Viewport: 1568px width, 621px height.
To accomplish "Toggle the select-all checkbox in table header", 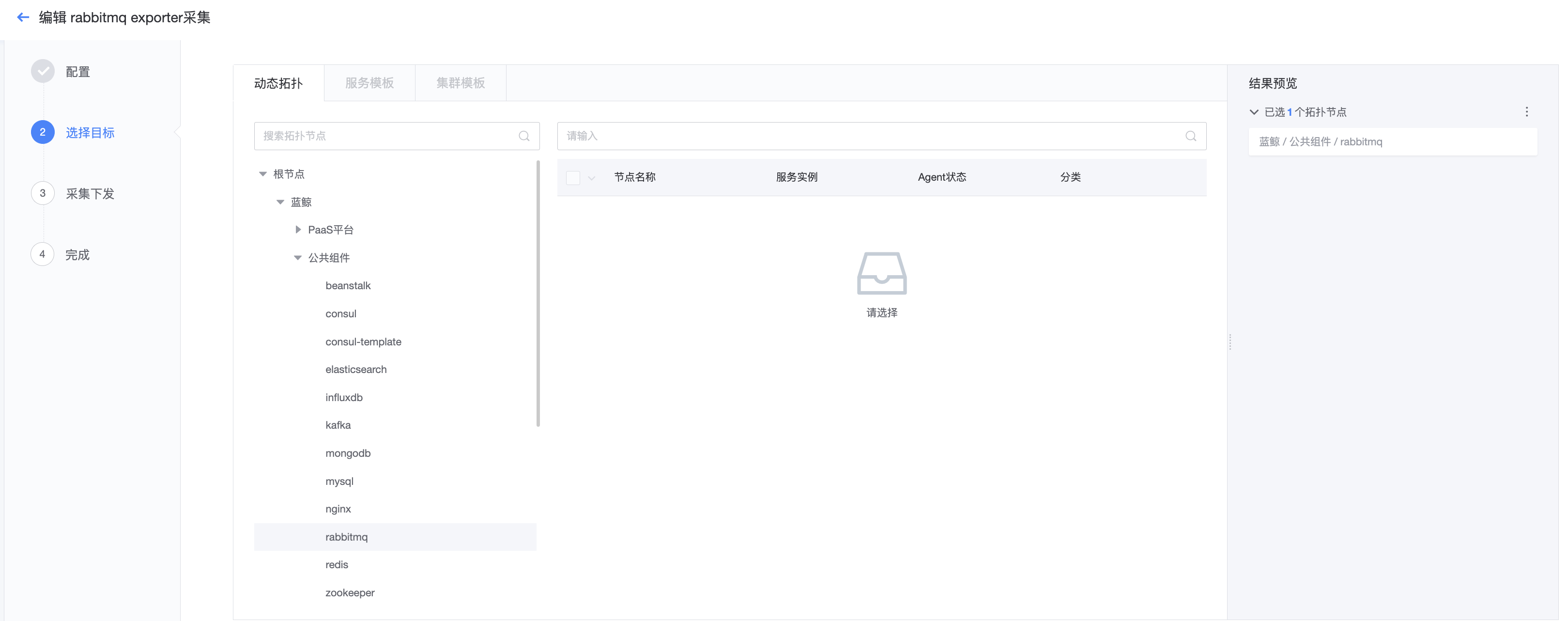I will coord(572,177).
